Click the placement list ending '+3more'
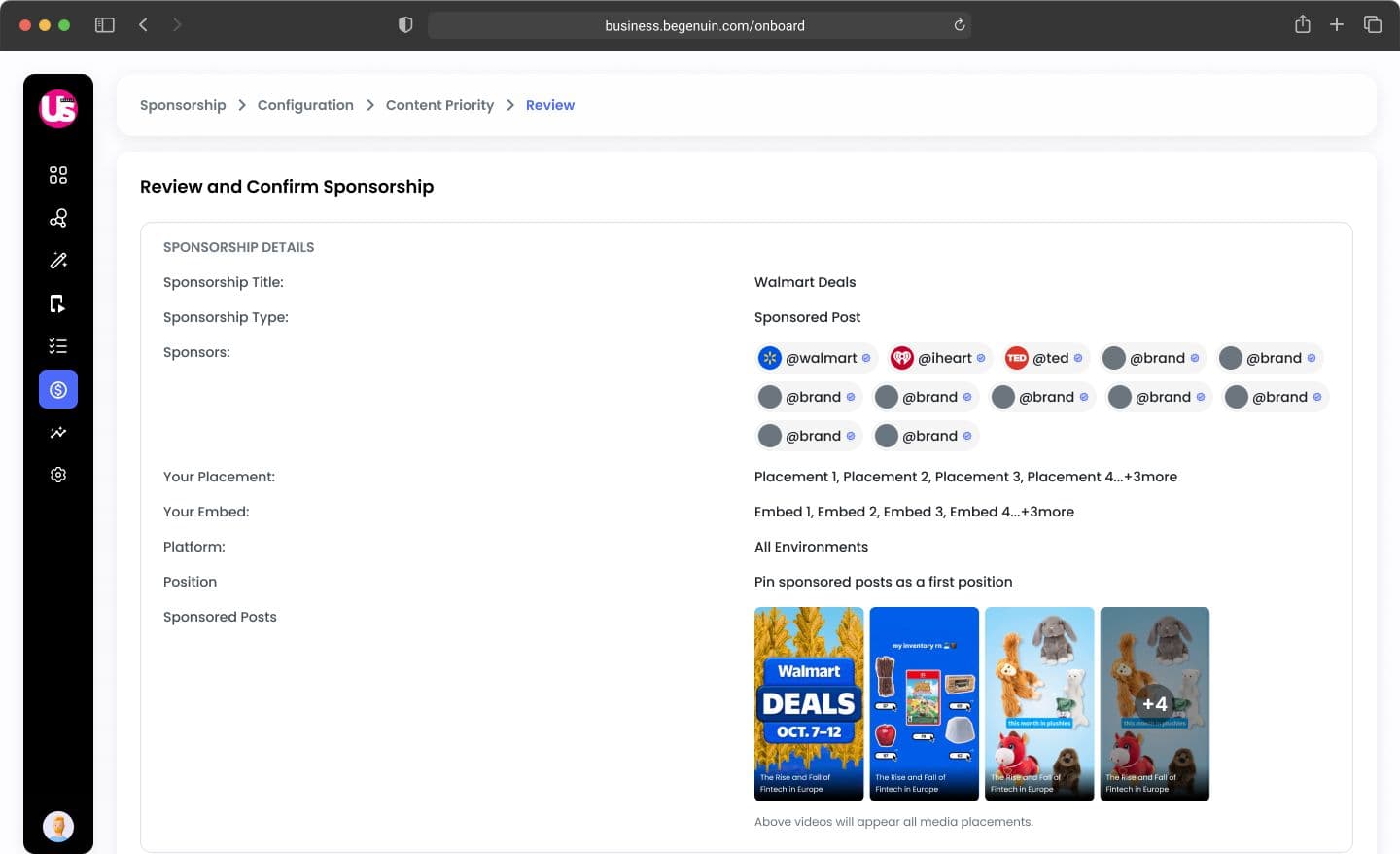Viewport: 1400px width, 854px height. coord(965,477)
